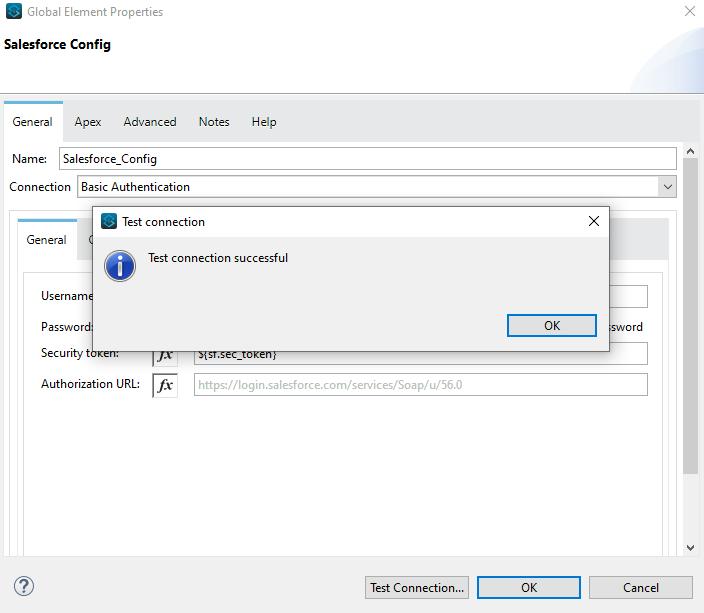Open the Help tab
Viewport: 704px width, 613px height.
(264, 122)
